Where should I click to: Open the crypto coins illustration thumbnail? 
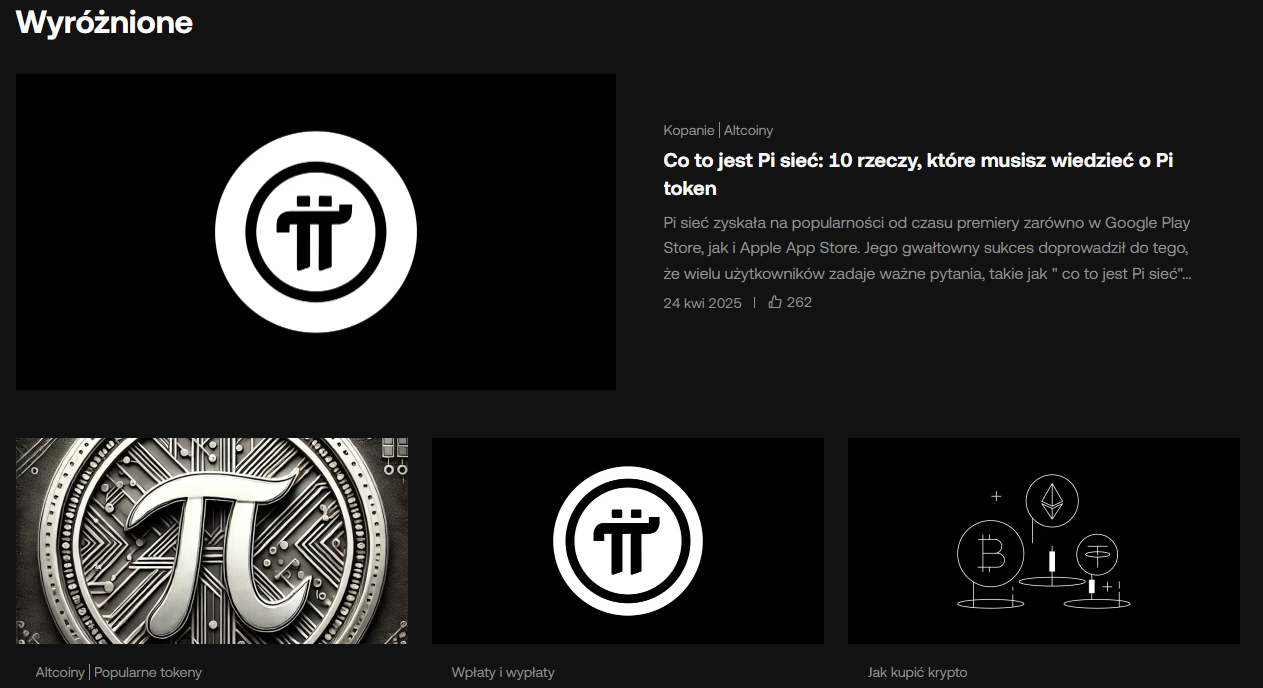[x=1044, y=541]
